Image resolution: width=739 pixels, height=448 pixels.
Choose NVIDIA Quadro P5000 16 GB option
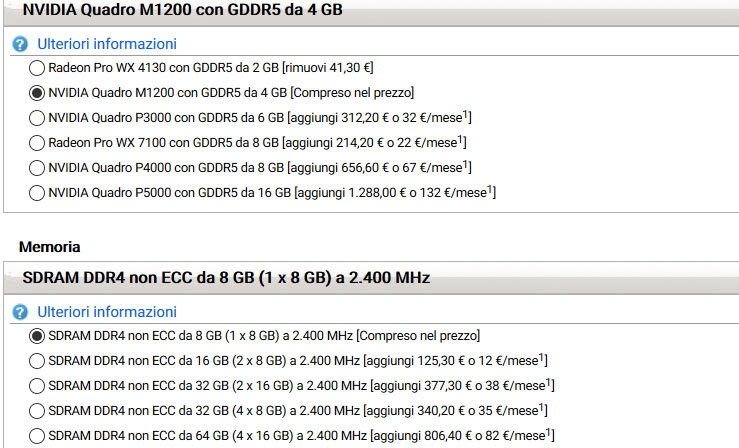pyautogui.click(x=37, y=192)
